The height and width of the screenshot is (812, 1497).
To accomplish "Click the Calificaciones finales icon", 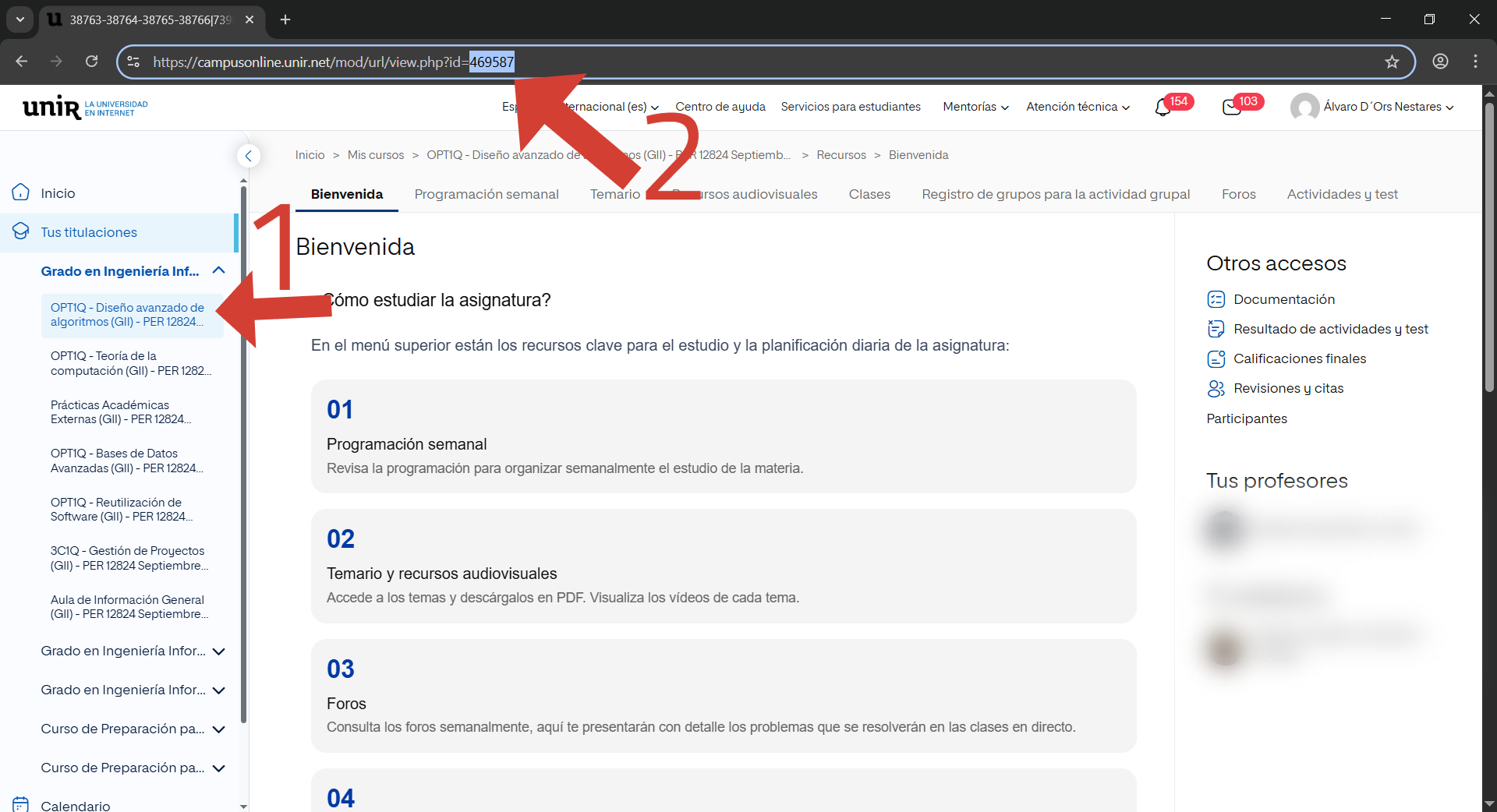I will tap(1216, 358).
